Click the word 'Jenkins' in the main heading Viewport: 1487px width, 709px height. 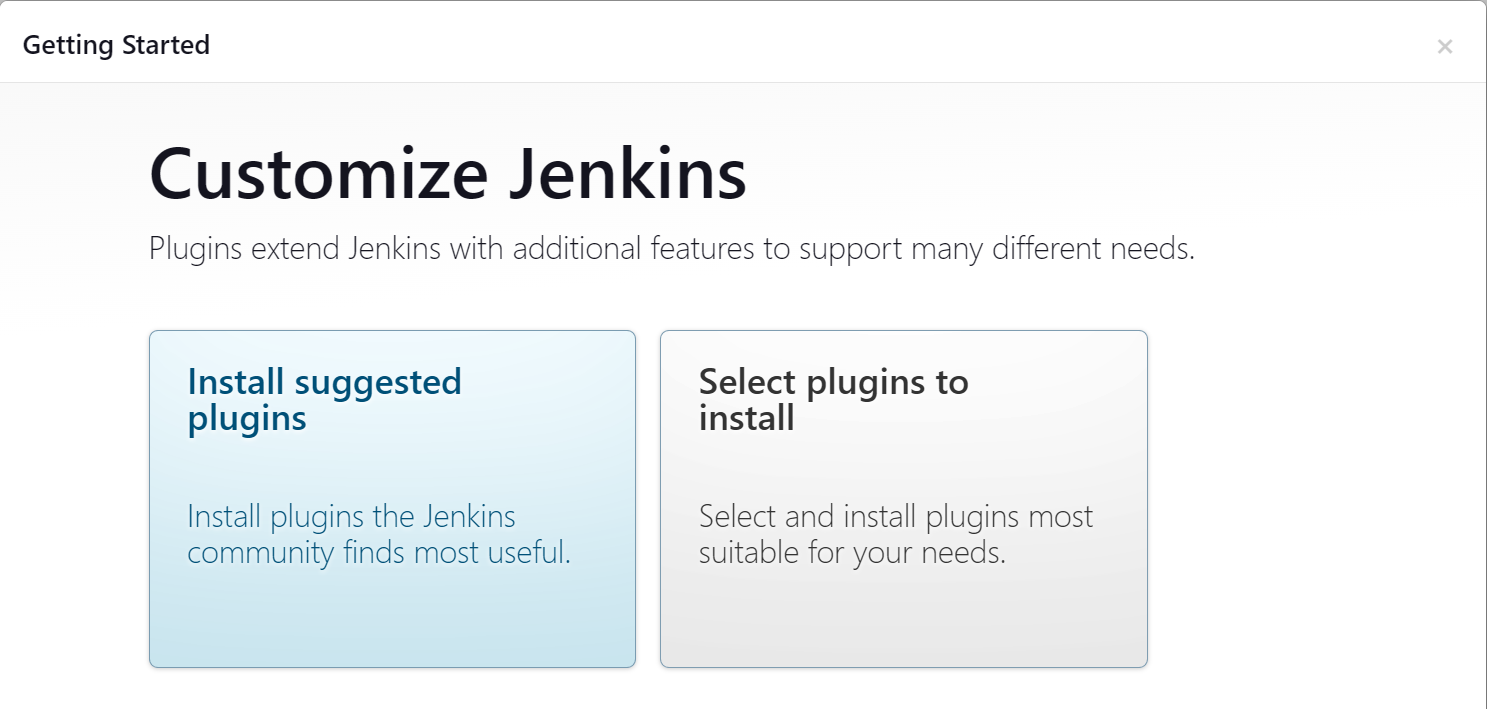tap(627, 174)
